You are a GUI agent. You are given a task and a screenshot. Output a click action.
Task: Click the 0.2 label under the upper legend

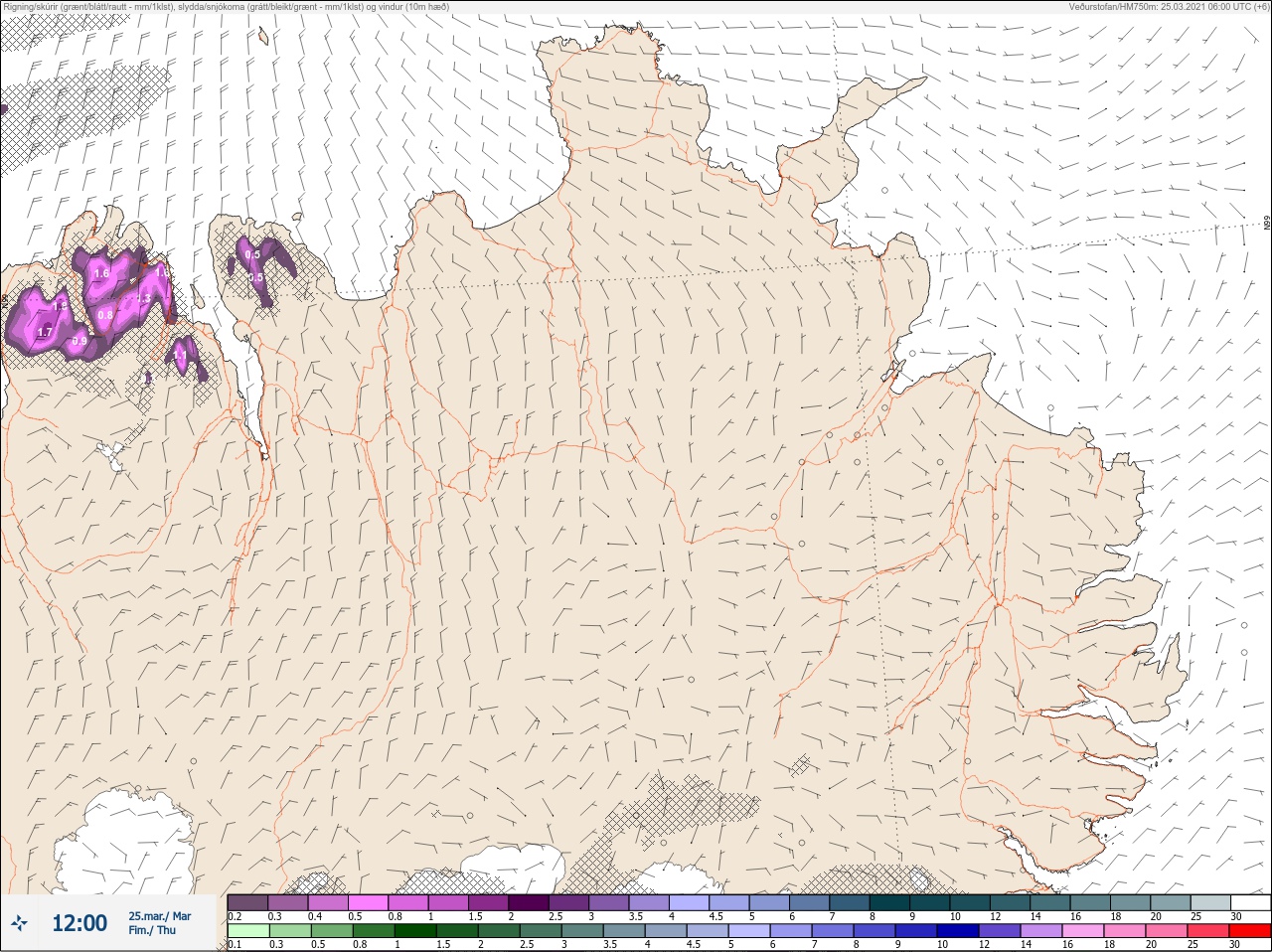click(x=235, y=916)
